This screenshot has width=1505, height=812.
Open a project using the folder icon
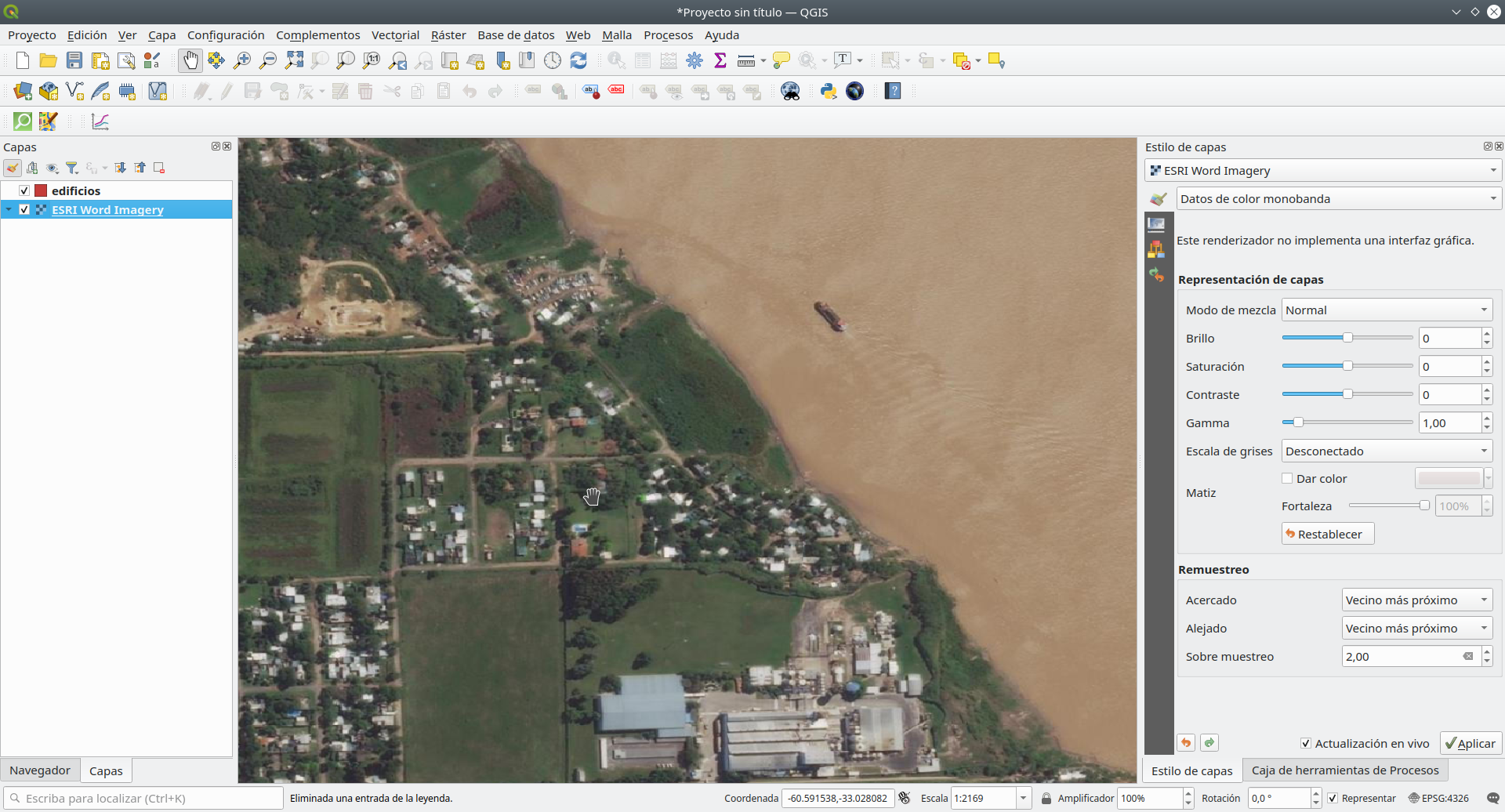point(49,60)
